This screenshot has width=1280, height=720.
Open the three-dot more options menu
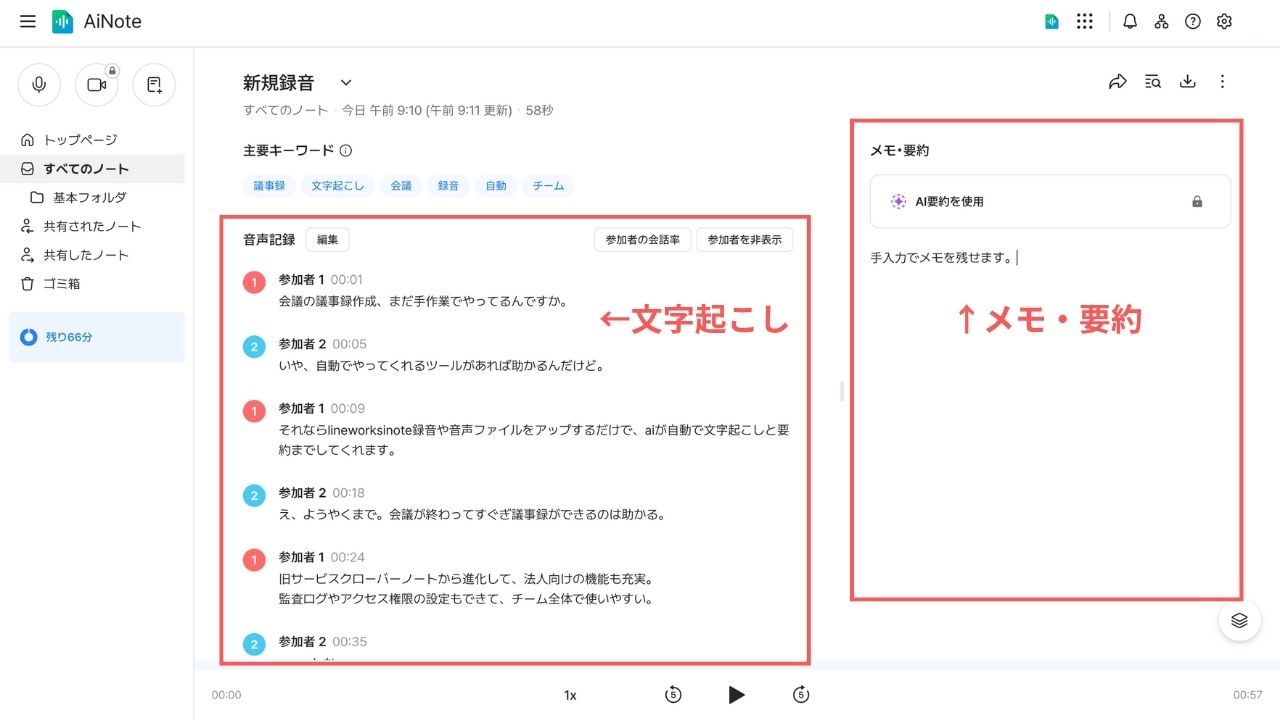pos(1222,82)
